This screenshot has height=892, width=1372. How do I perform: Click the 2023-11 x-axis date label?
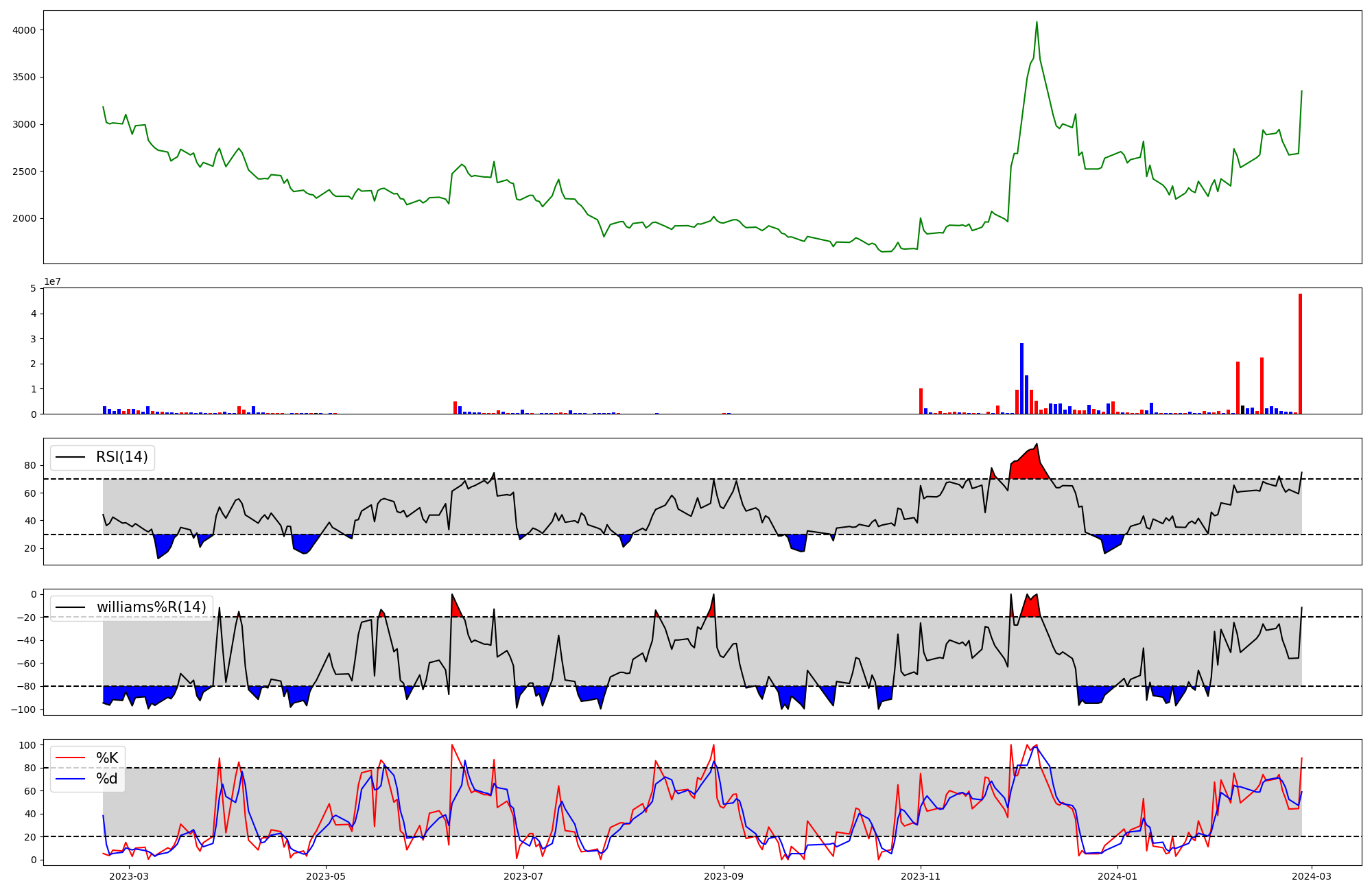click(x=921, y=876)
